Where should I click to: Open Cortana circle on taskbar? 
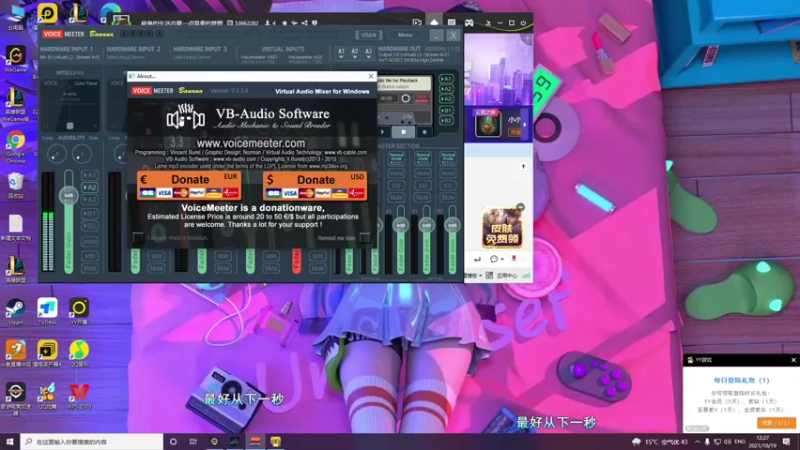[173, 441]
